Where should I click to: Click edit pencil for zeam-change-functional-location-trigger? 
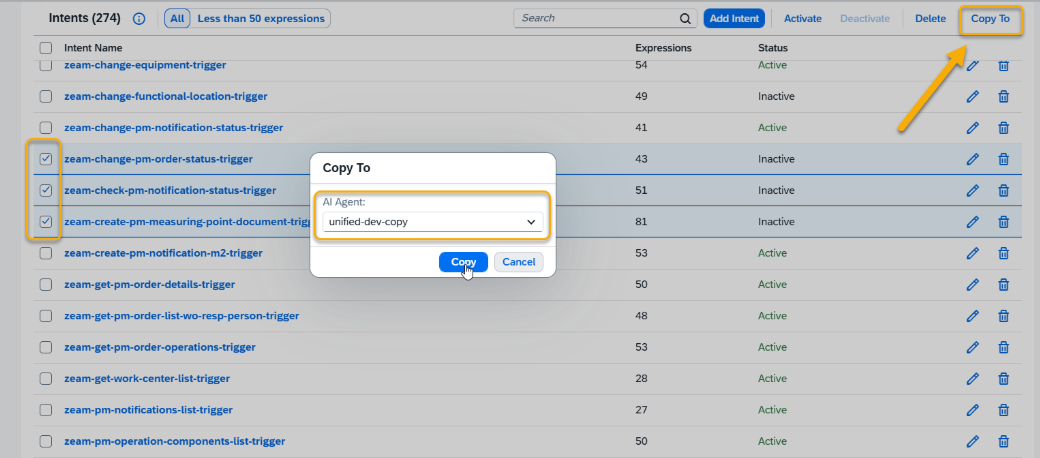972,97
